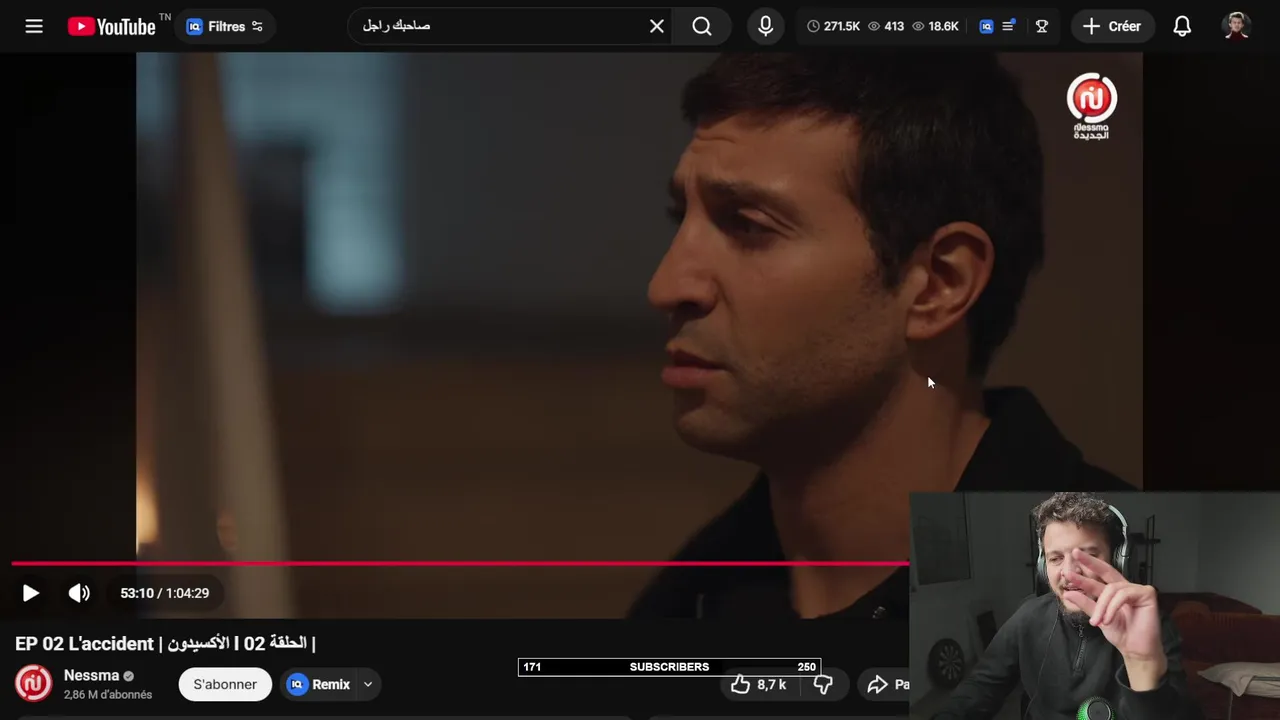This screenshot has width=1280, height=720.
Task: Click the S'abonner button
Action: (x=225, y=684)
